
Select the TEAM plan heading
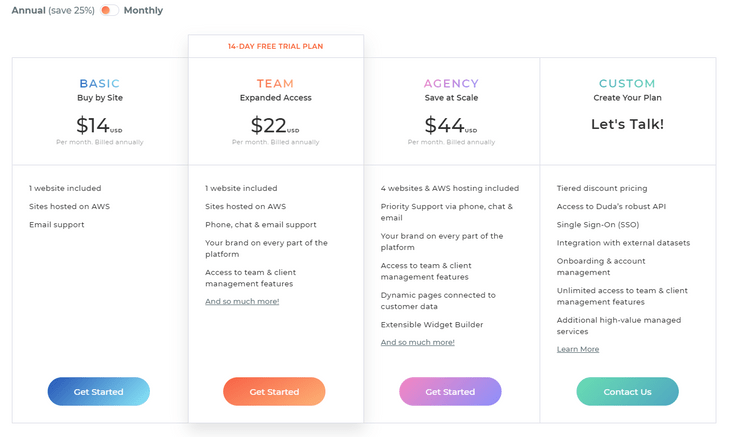pos(275,84)
